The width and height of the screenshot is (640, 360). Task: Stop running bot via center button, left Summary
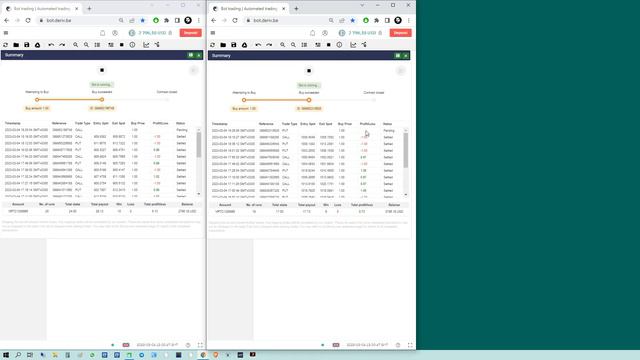tap(102, 70)
